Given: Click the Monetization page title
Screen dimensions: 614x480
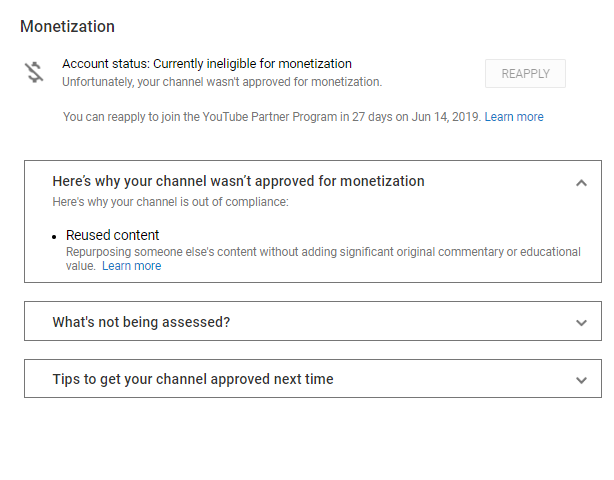Looking at the screenshot, I should pos(67,27).
